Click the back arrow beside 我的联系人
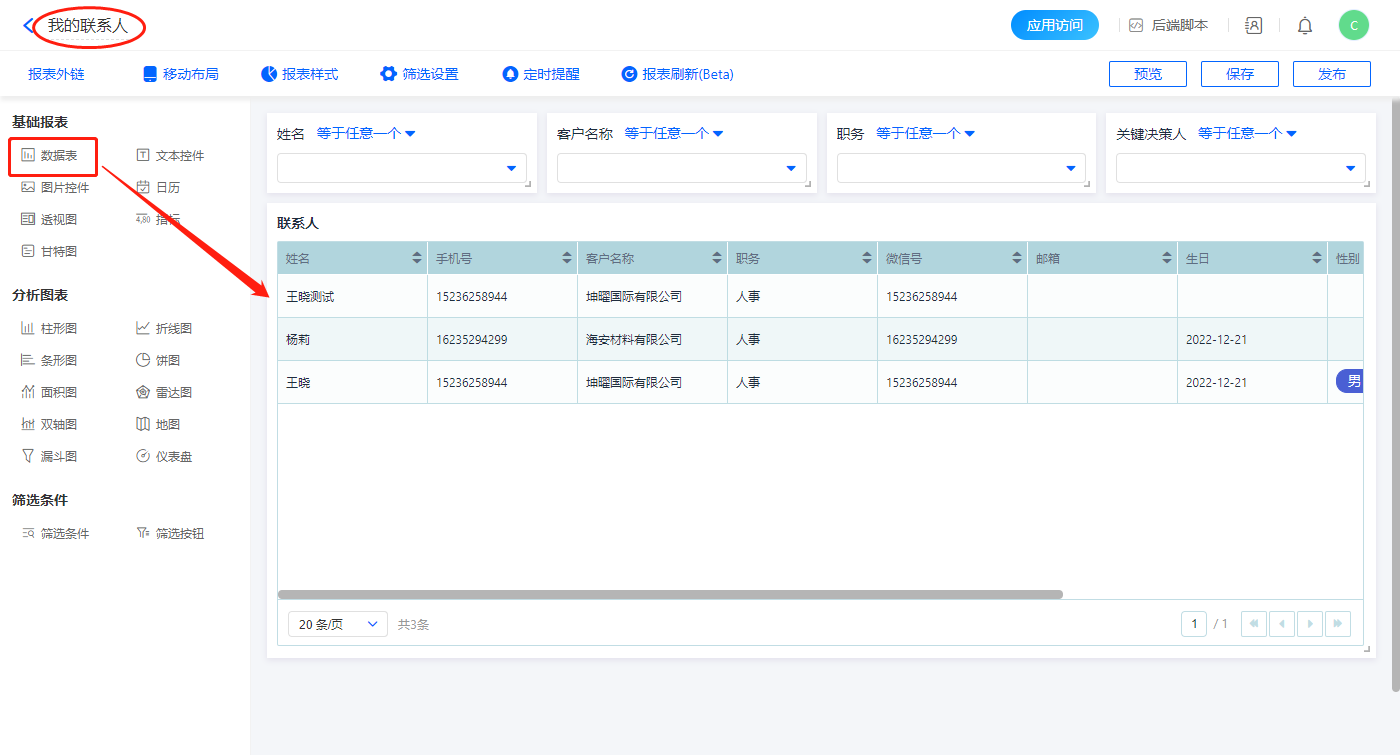The image size is (1400, 755). (28, 26)
